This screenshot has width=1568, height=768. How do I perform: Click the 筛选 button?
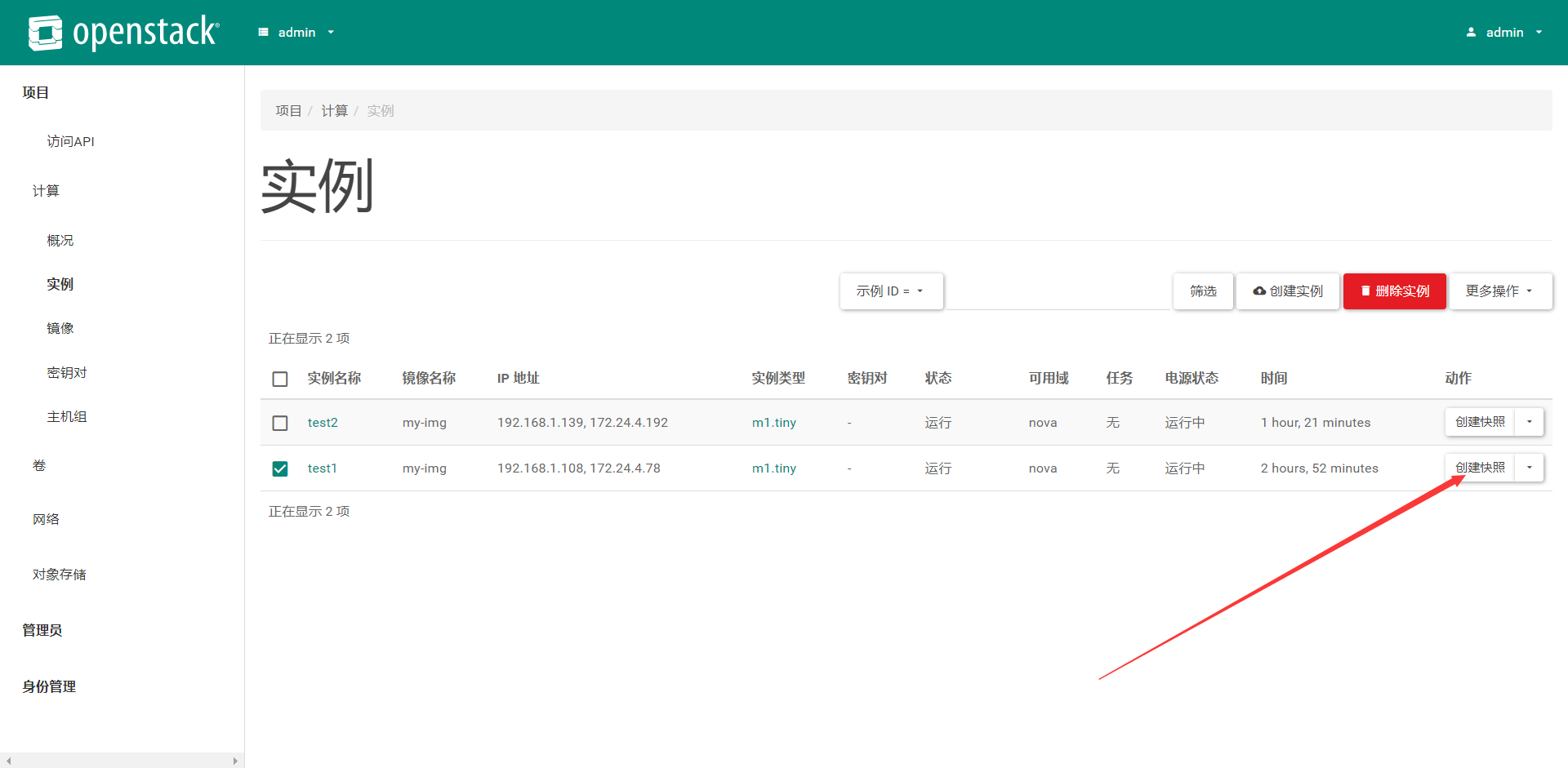1203,291
